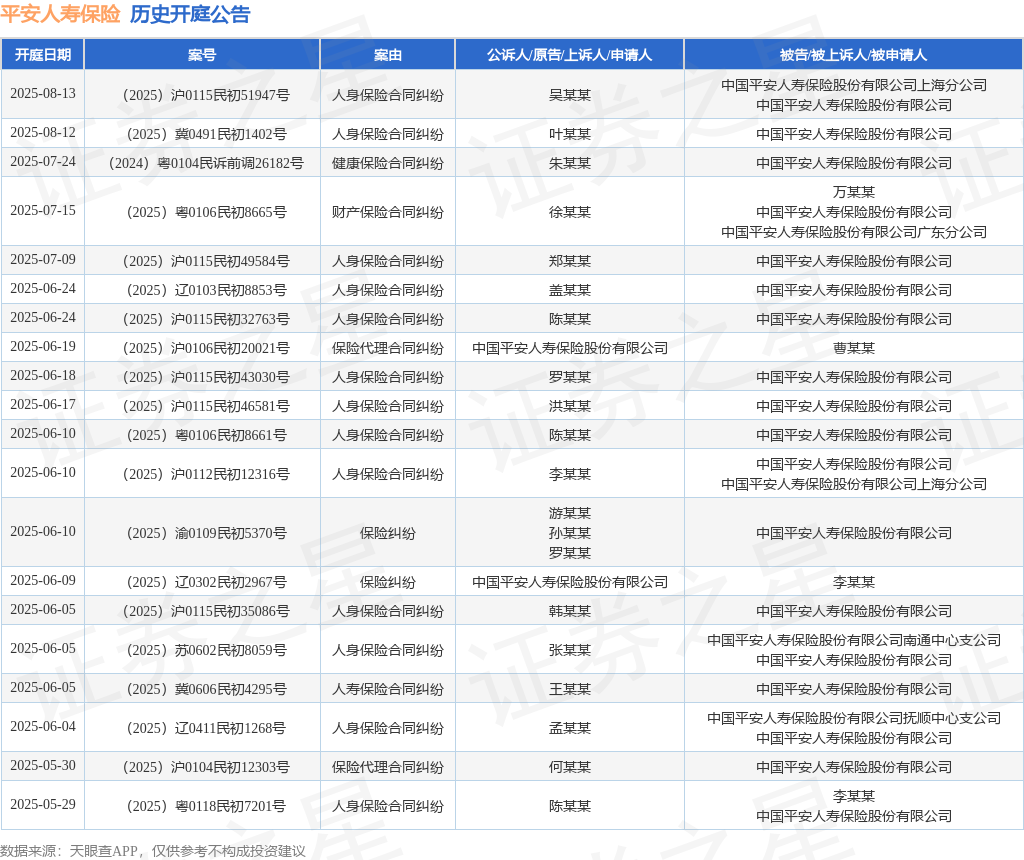The image size is (1024, 860).
Task: Click plaintiff 何某某
Action: pos(569,767)
